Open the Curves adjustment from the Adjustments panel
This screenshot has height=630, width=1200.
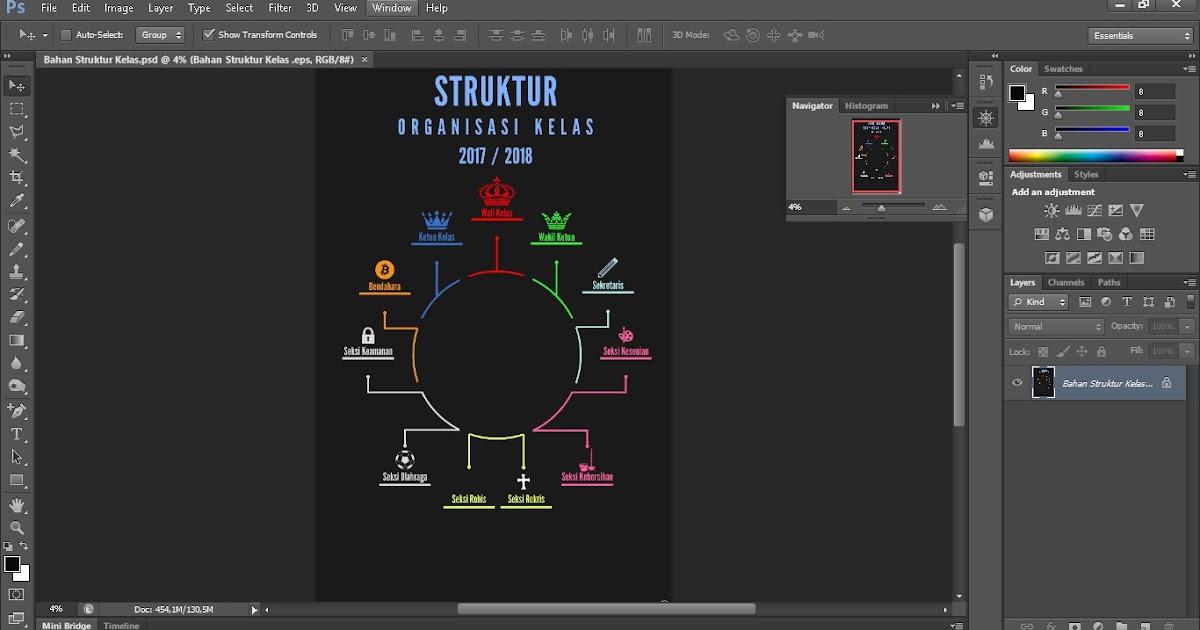[1094, 210]
